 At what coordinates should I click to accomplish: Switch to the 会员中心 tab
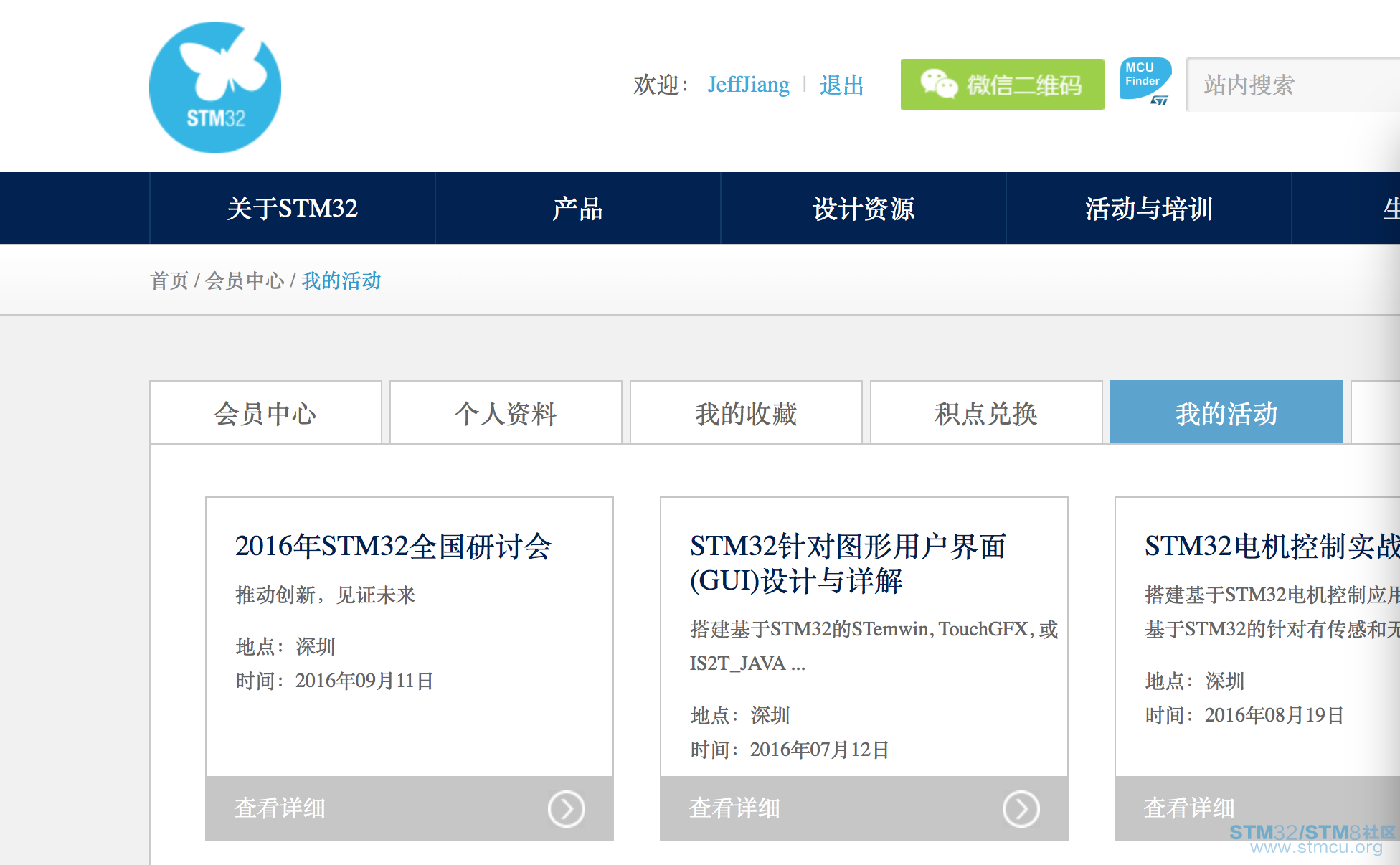pos(265,412)
